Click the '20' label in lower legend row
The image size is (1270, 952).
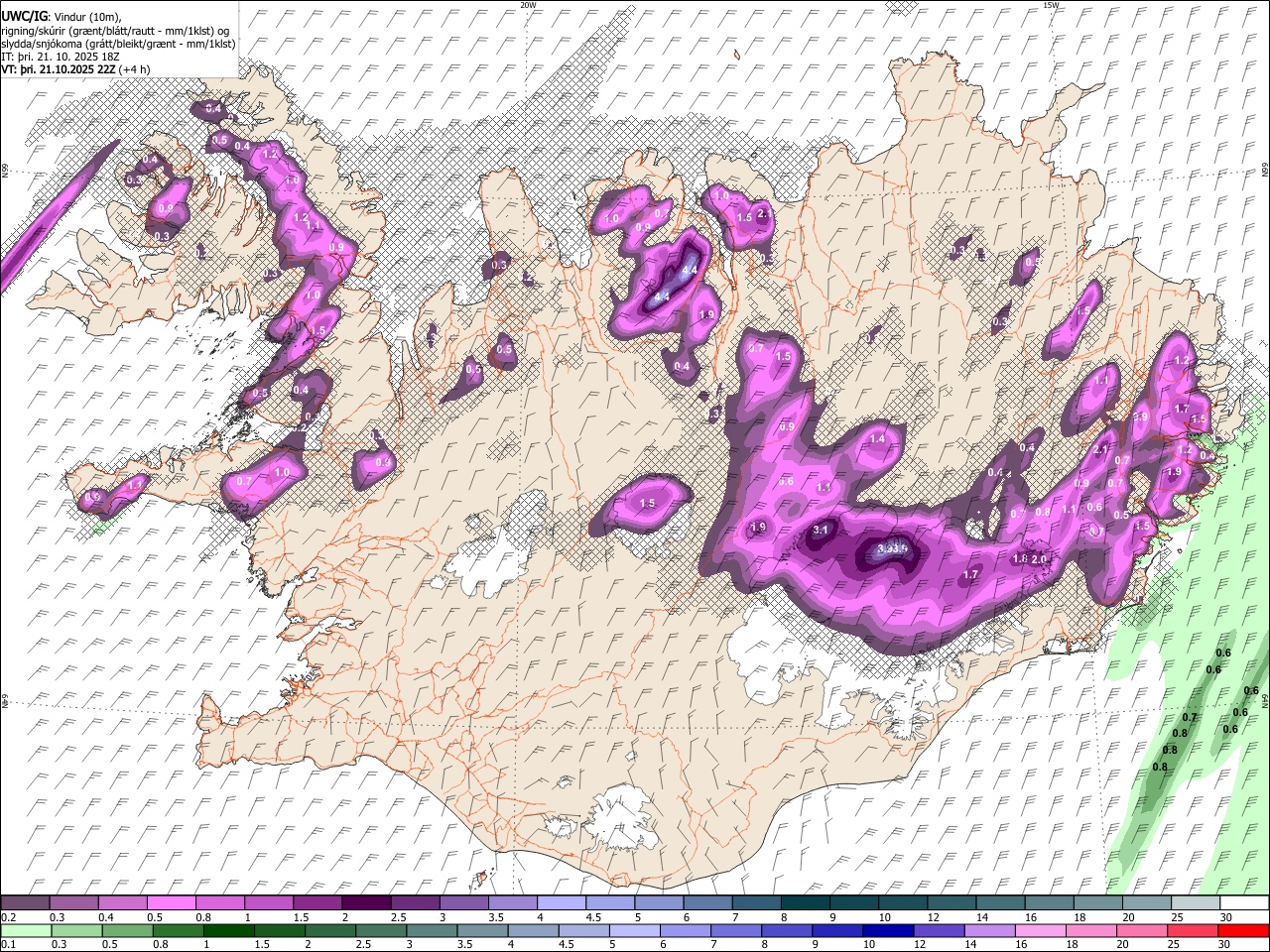click(1124, 944)
